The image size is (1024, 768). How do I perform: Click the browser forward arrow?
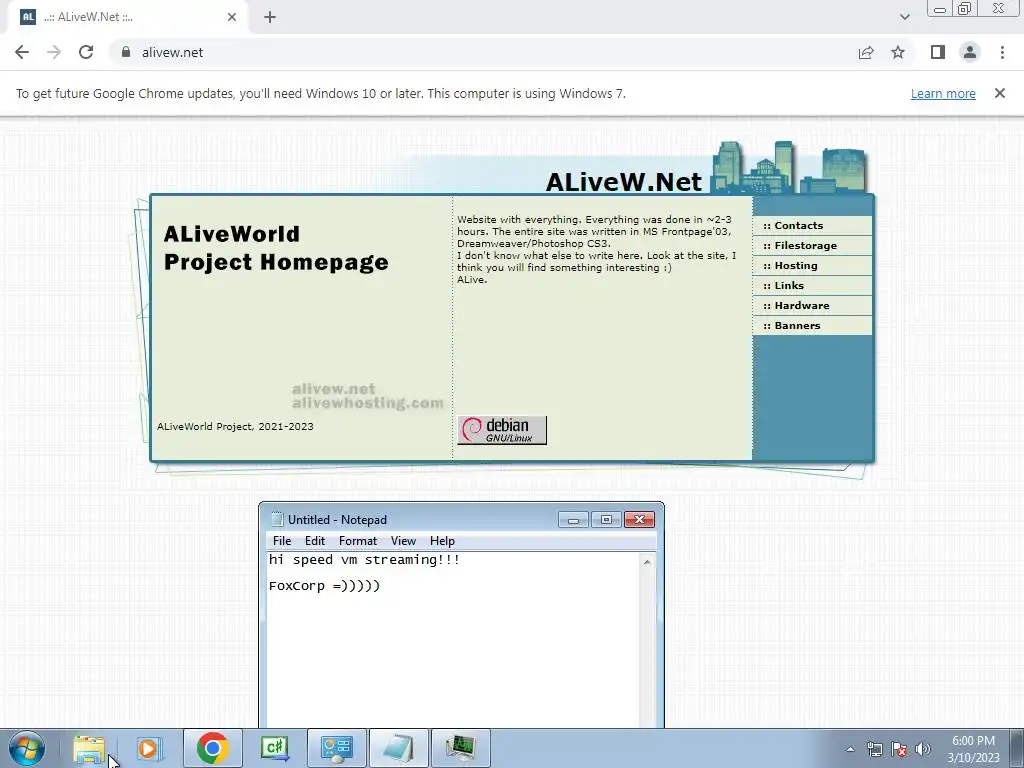tap(54, 52)
